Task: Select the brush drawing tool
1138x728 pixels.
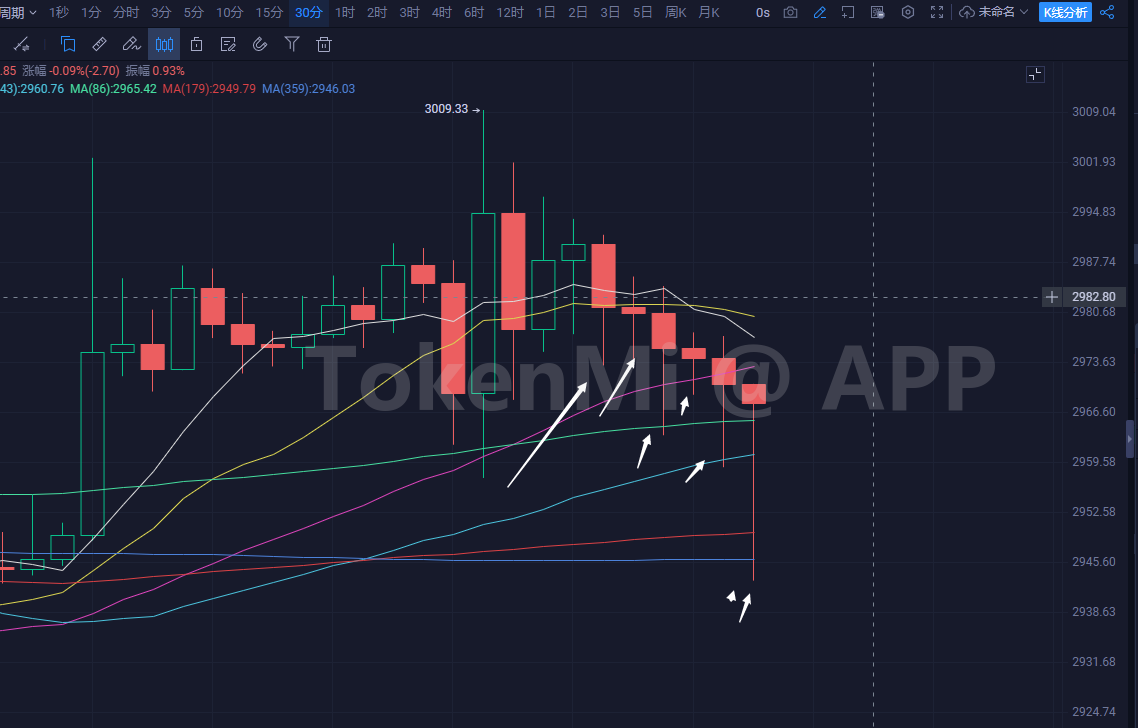Action: coord(131,44)
